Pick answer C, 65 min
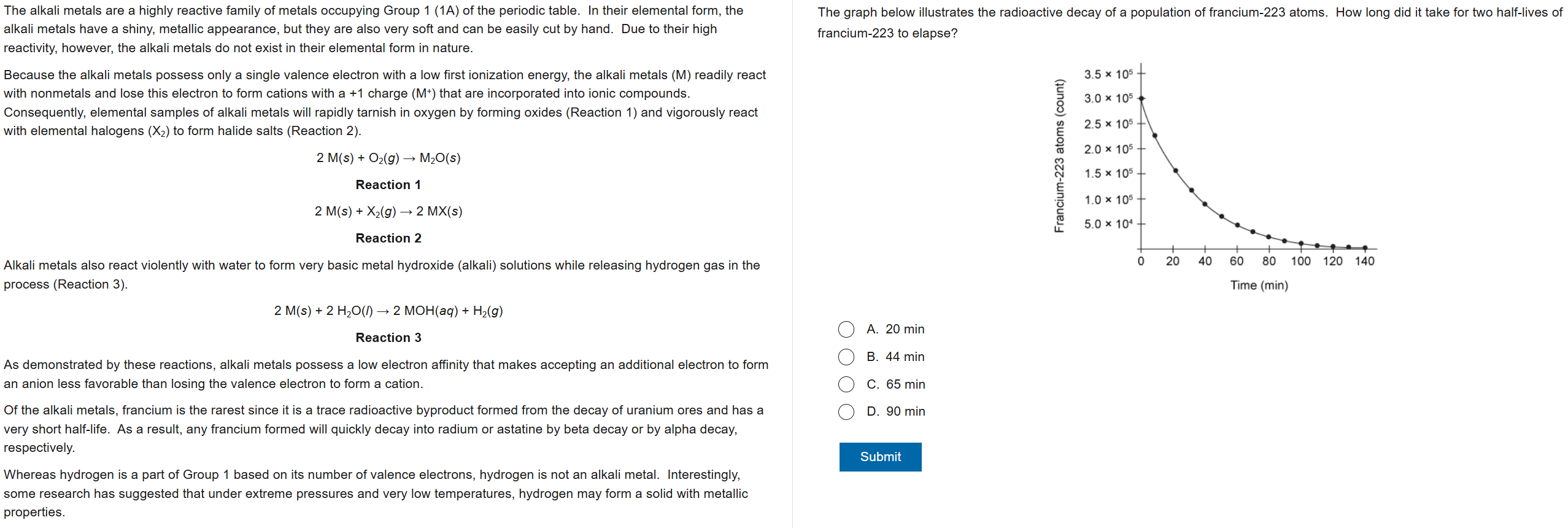 pyautogui.click(x=846, y=384)
